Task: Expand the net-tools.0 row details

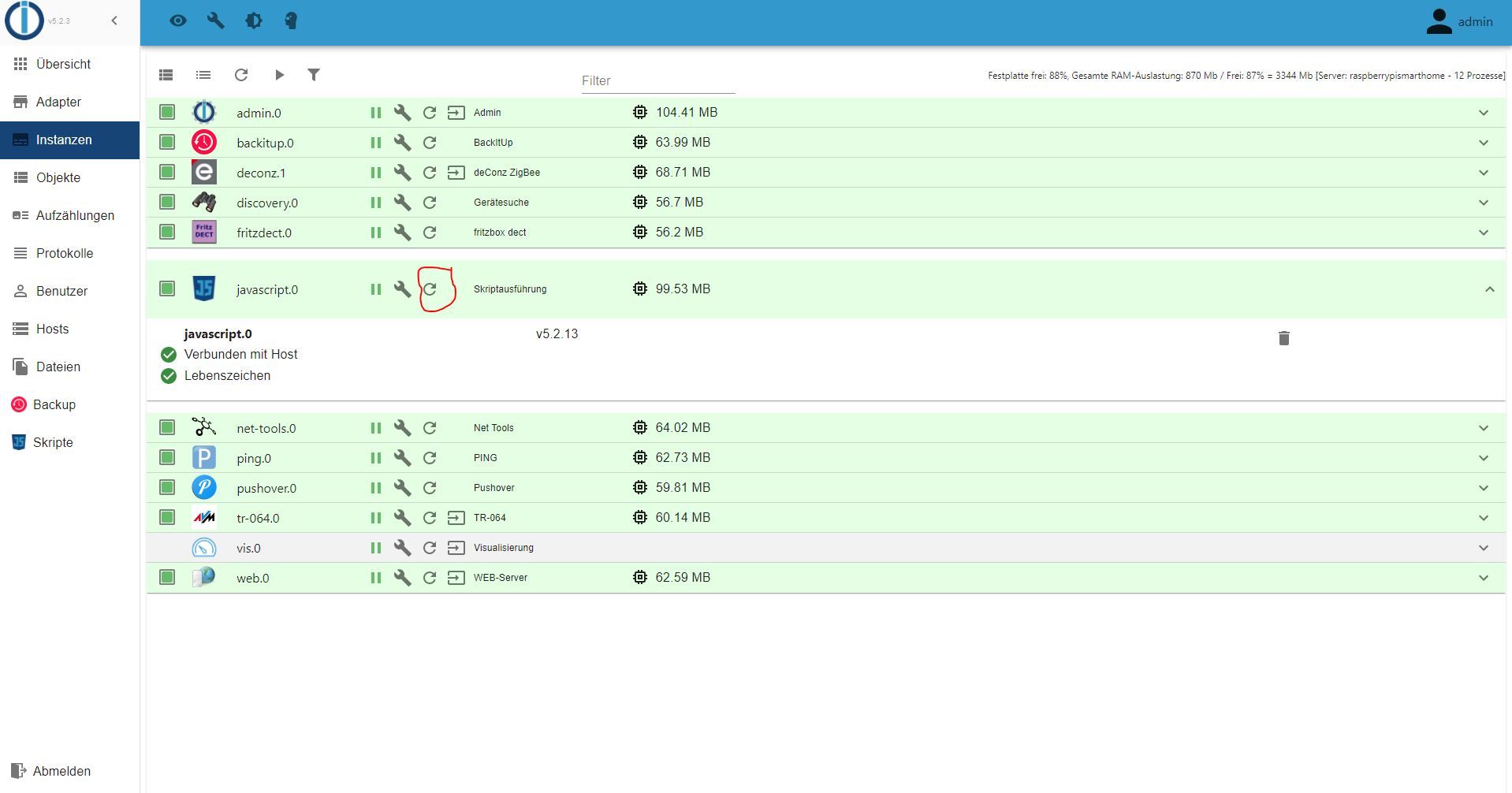Action: 1484,428
